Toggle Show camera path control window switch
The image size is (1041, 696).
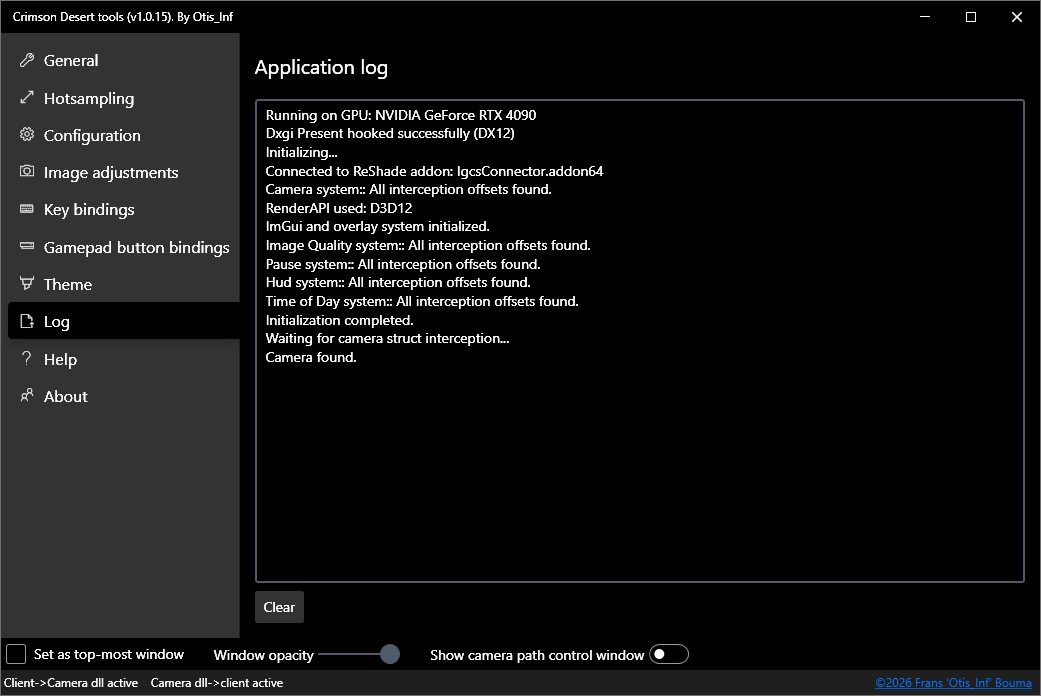tap(669, 655)
